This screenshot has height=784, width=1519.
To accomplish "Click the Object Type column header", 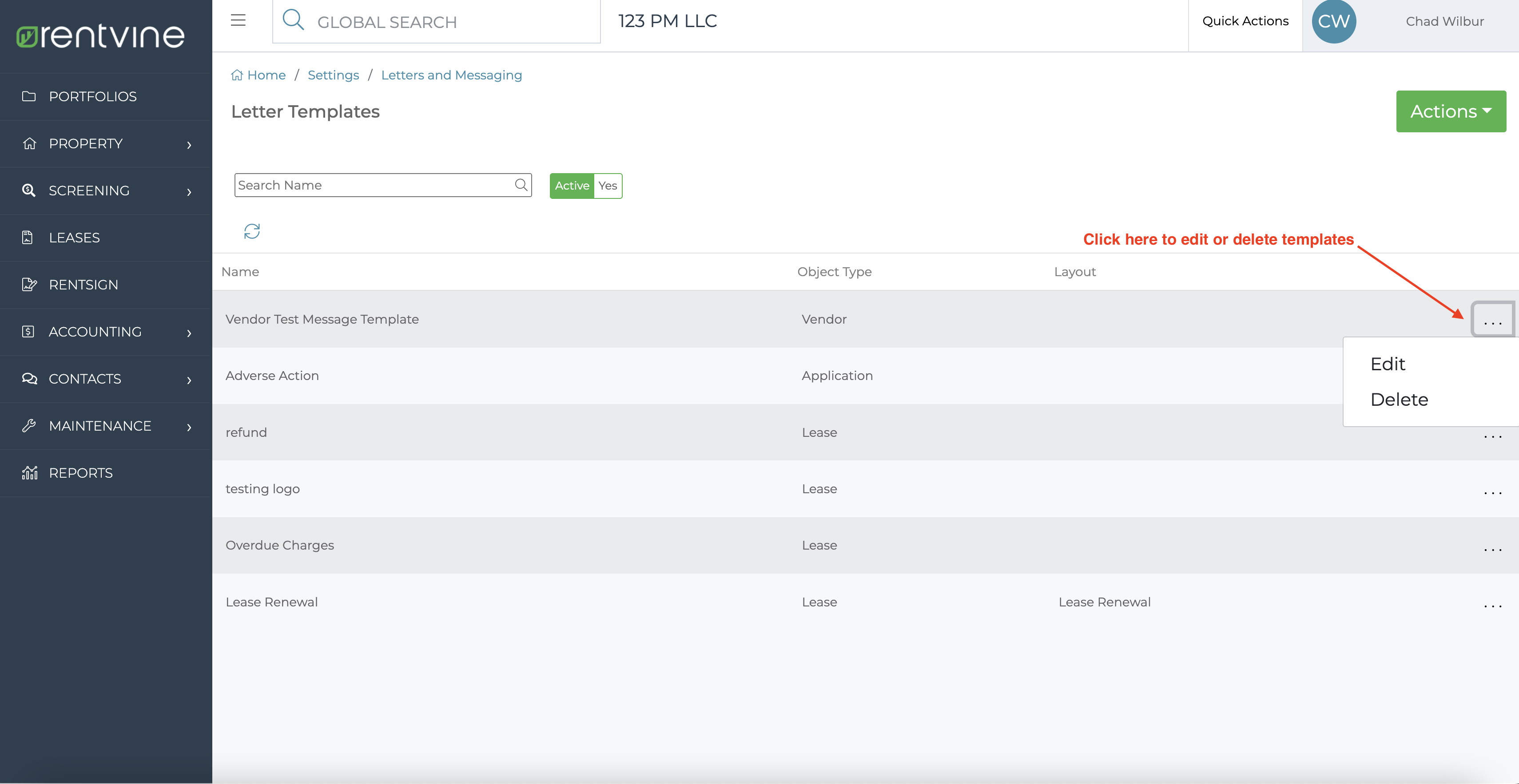I will [834, 272].
